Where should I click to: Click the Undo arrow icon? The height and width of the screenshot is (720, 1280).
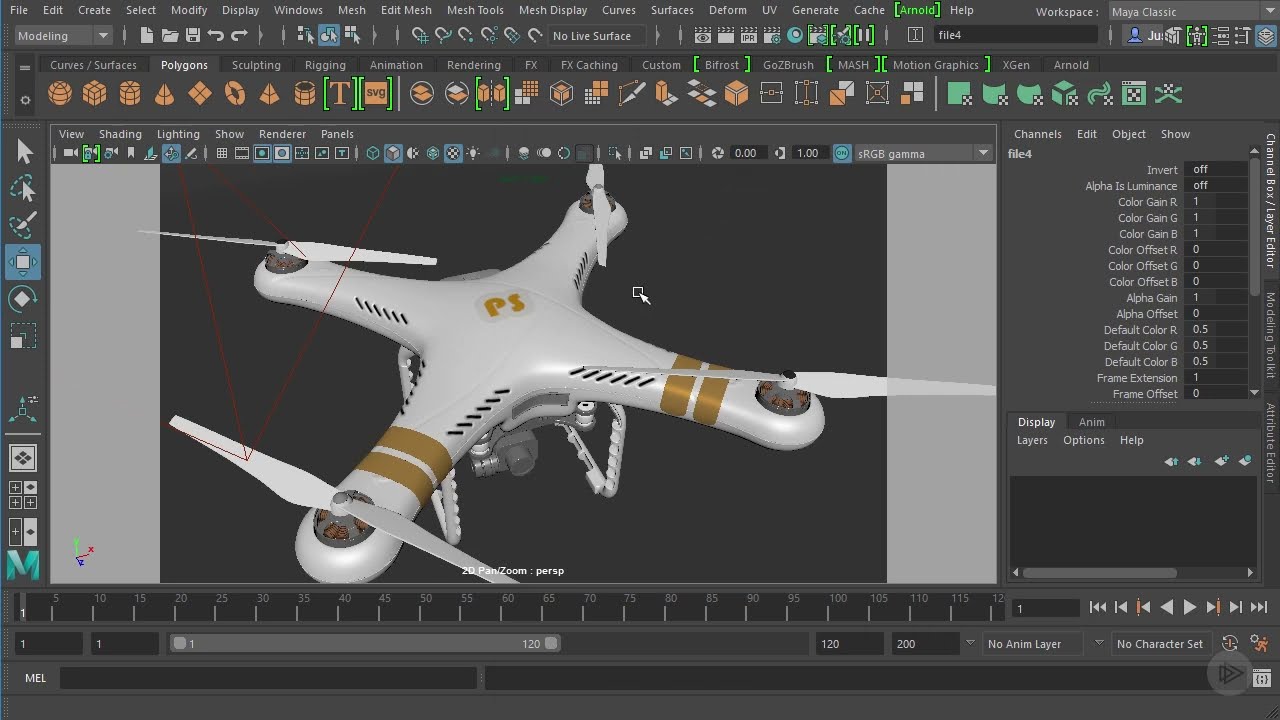click(215, 35)
